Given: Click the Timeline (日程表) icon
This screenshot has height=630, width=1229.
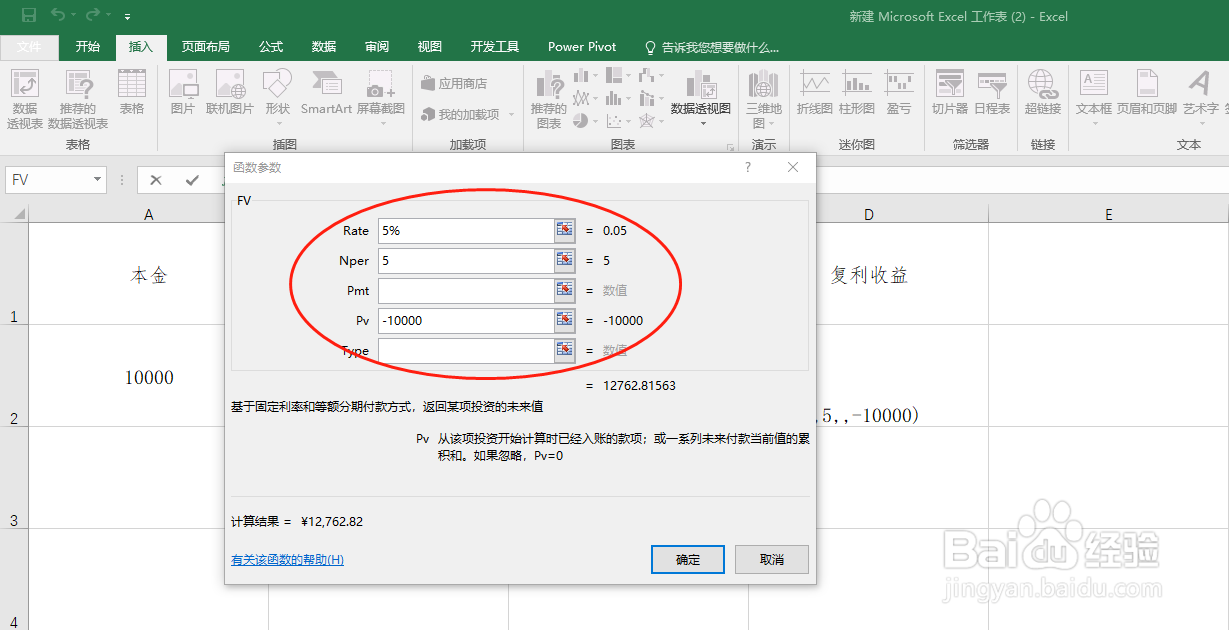Looking at the screenshot, I should tap(992, 93).
